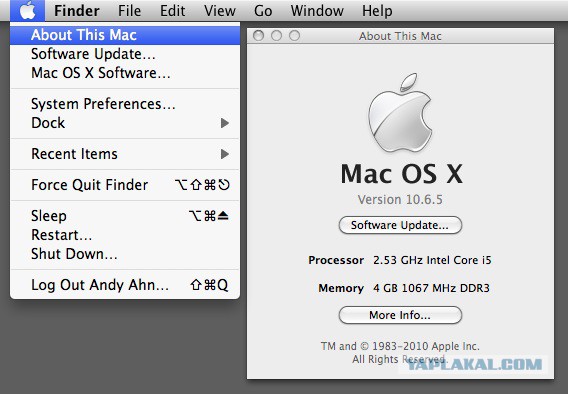The image size is (568, 394).
Task: Choose Software Update... from the Apple menu
Action: point(125,54)
